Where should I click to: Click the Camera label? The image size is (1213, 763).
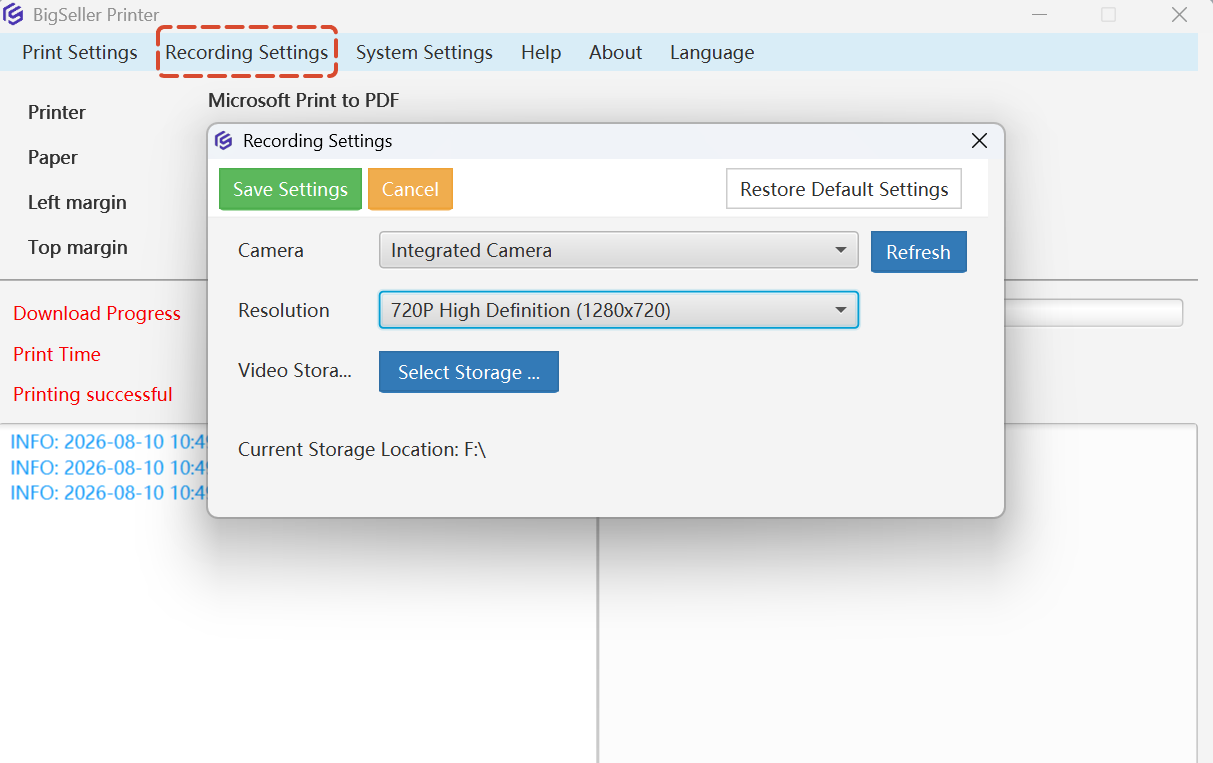(271, 250)
